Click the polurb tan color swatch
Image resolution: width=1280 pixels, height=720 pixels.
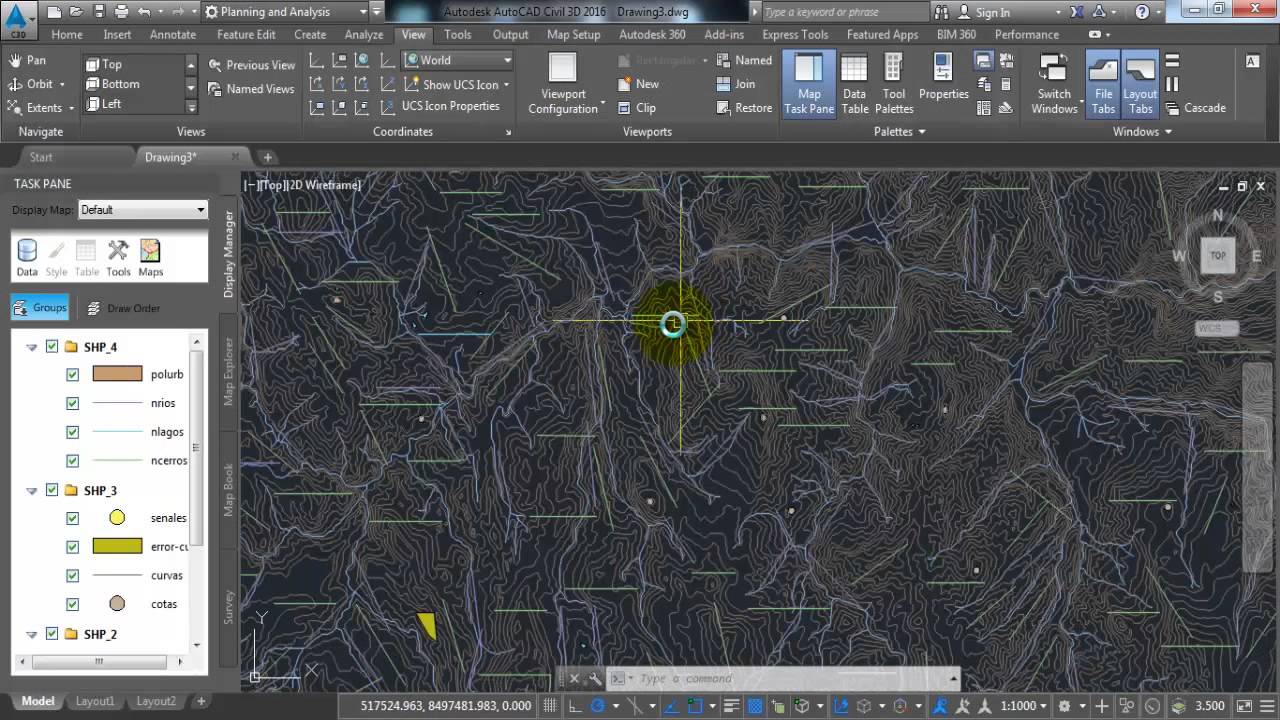[x=117, y=374]
